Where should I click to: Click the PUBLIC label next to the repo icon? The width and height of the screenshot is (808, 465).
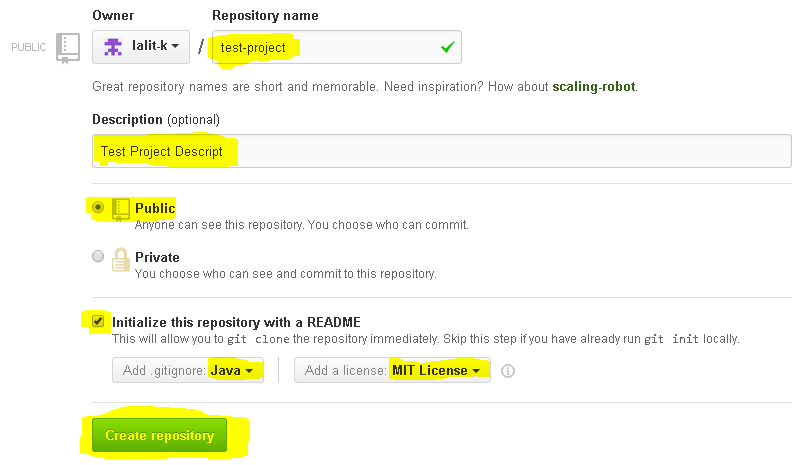coord(29,47)
